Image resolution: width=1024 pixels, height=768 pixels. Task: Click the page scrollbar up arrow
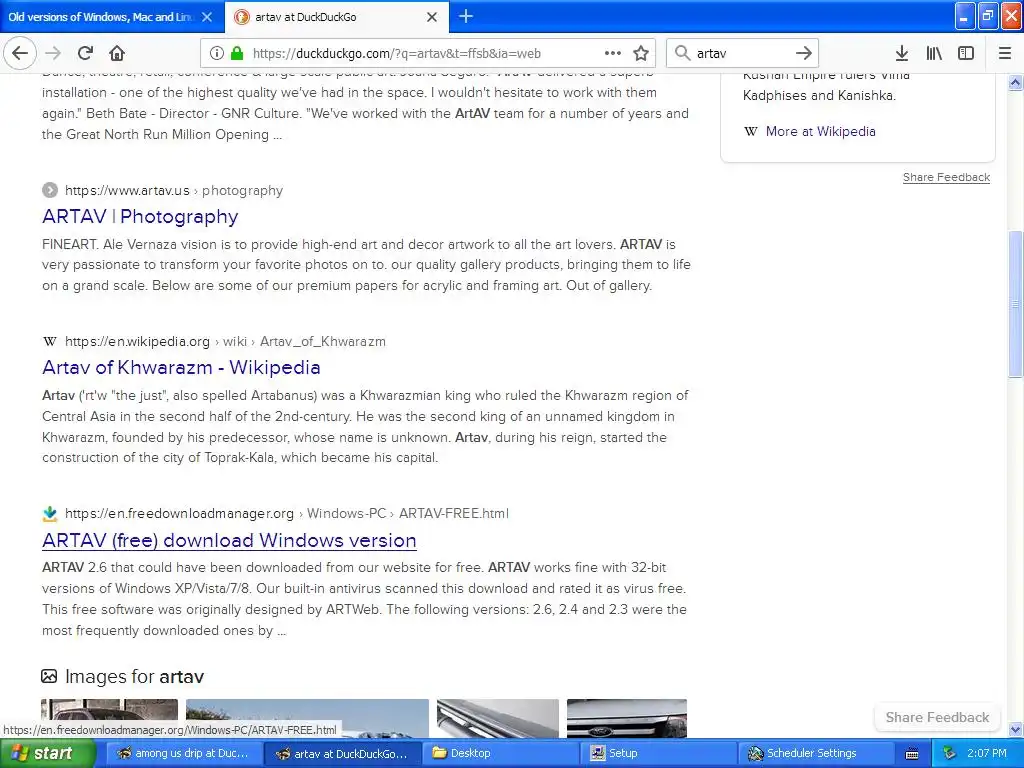click(1015, 82)
